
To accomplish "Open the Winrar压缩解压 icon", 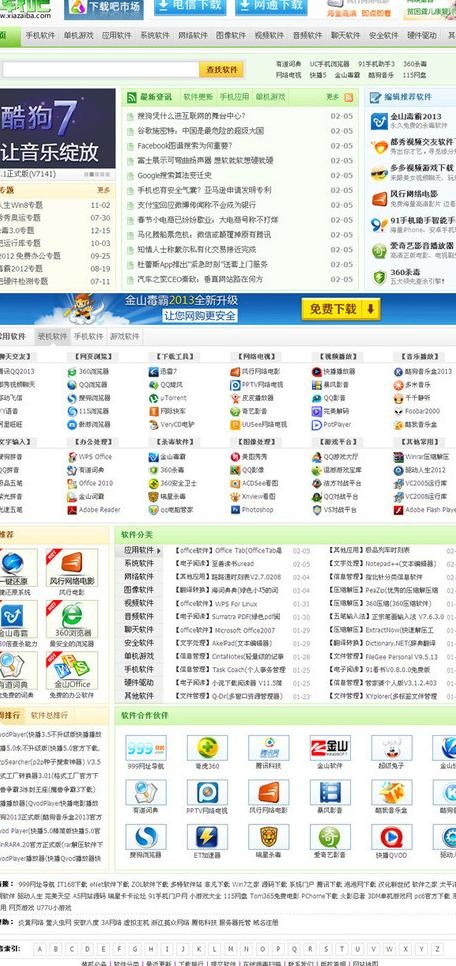I will (398, 457).
